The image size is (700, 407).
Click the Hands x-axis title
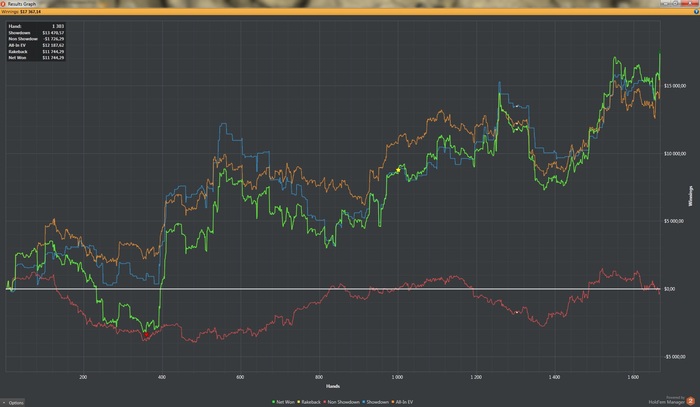coord(333,386)
